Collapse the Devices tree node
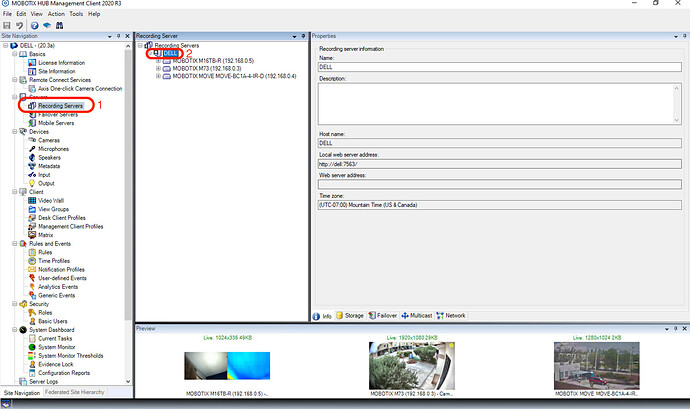690x409 pixels. click(x=15, y=132)
